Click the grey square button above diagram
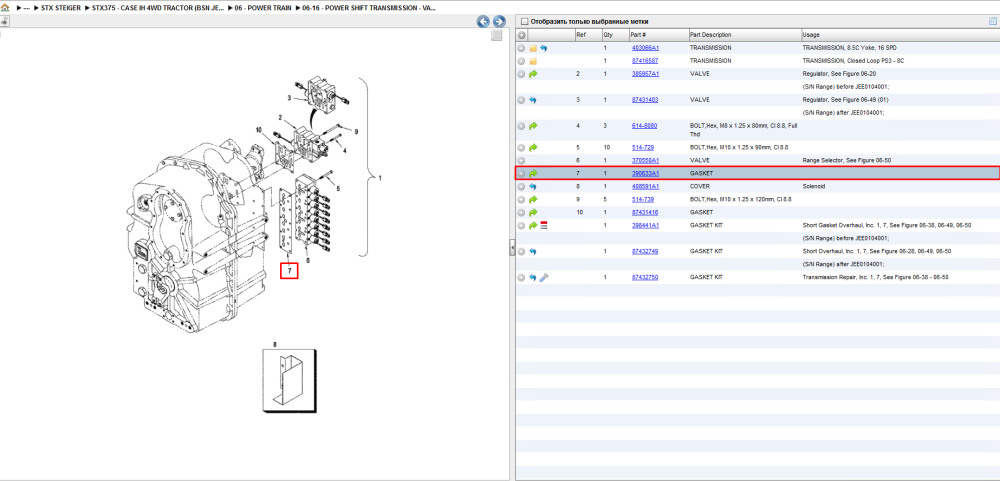This screenshot has height=481, width=1000. [497, 36]
